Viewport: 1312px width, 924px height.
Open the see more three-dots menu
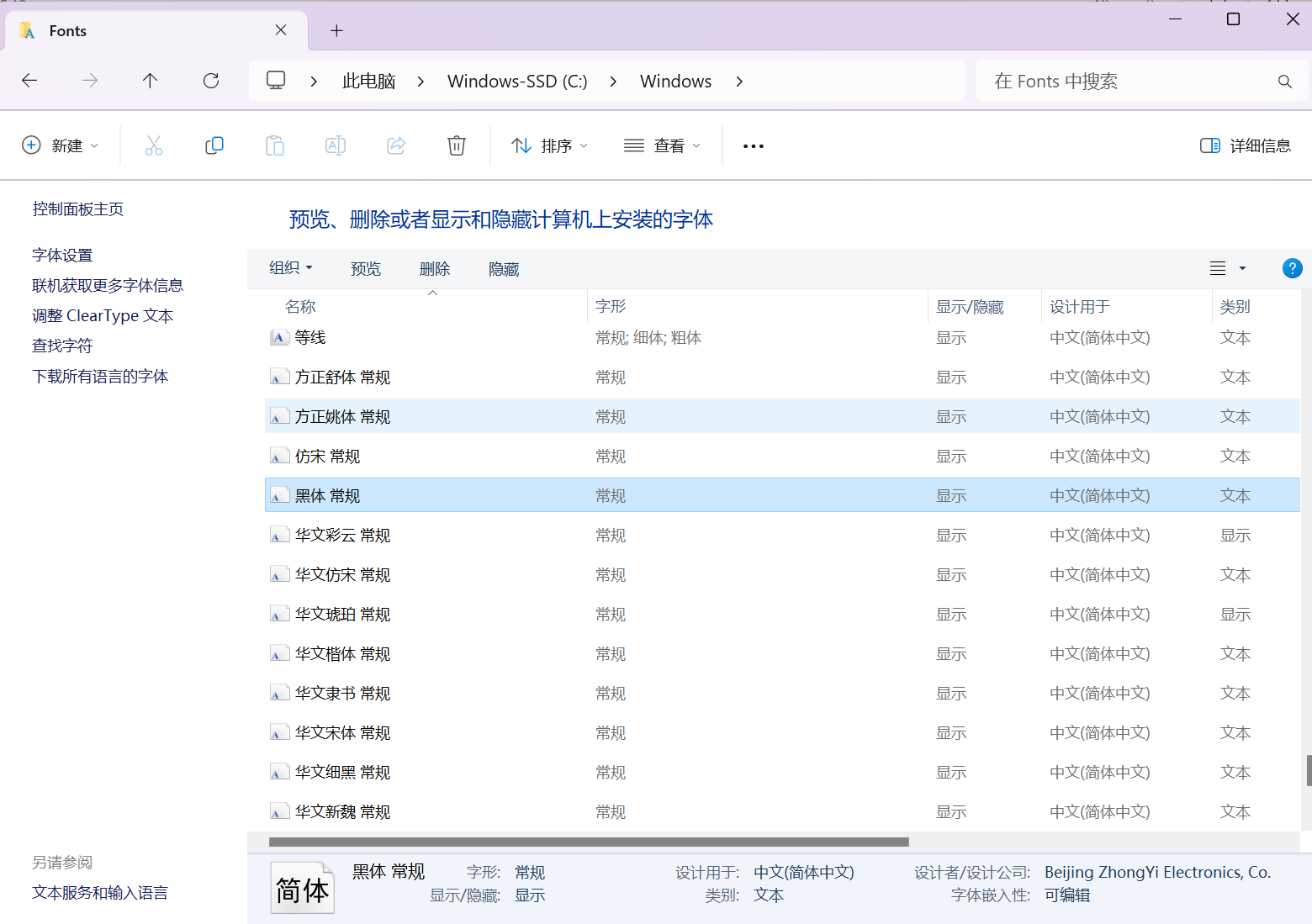tap(754, 146)
